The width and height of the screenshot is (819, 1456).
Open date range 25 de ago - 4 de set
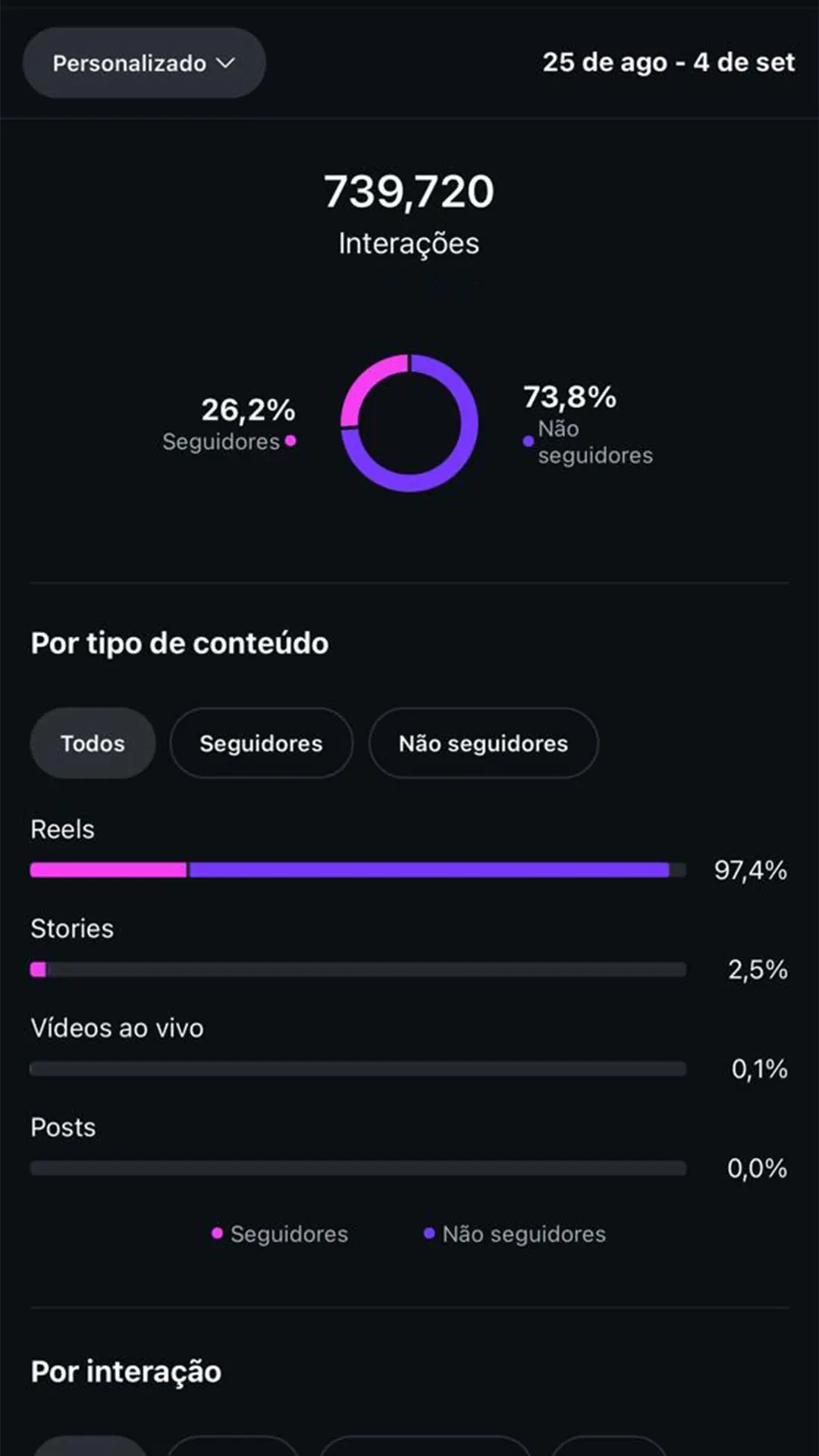667,63
